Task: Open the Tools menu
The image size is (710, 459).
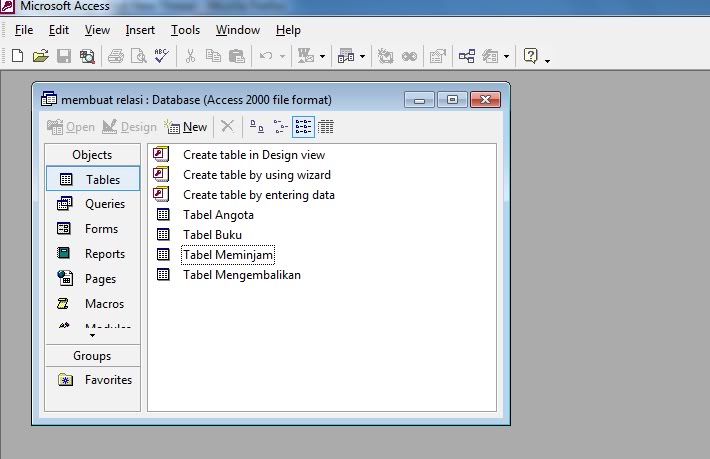Action: (x=185, y=30)
